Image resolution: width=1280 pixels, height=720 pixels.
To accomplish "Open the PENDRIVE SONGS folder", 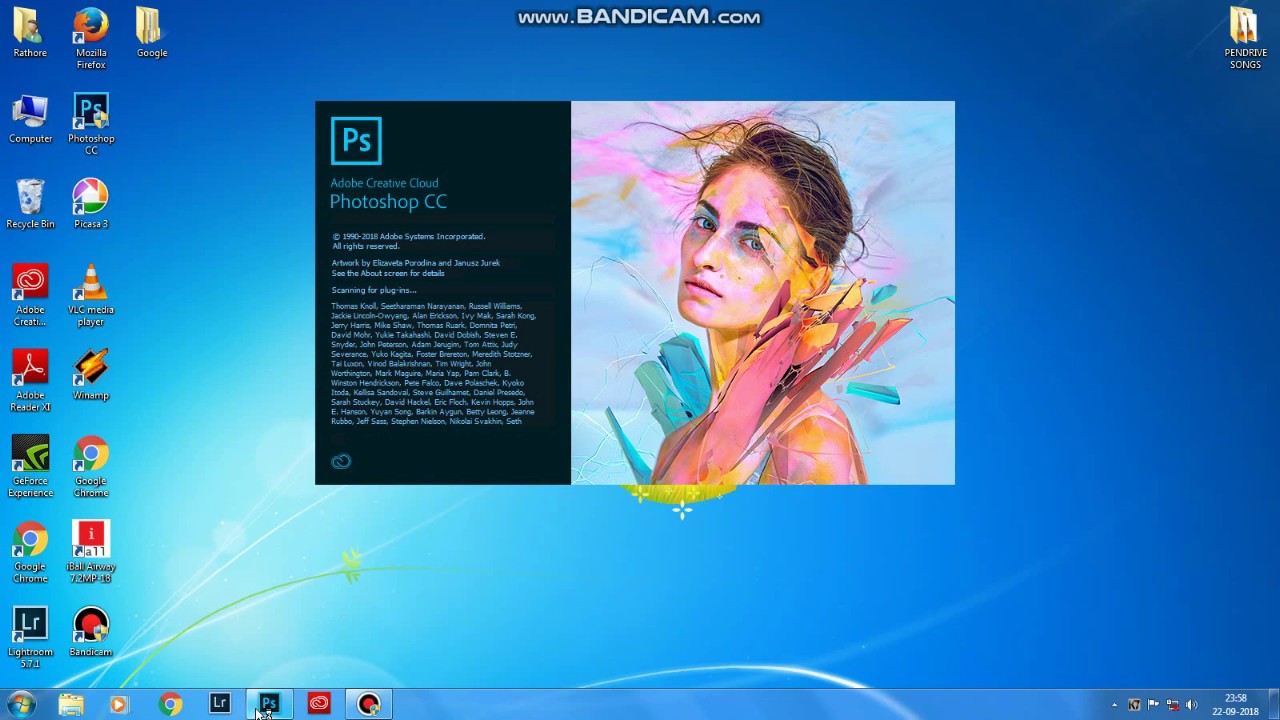I will point(1245,39).
